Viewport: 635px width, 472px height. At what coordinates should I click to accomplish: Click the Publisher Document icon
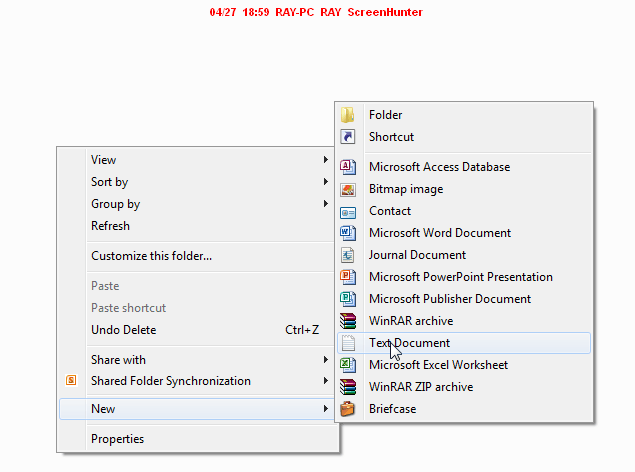347,299
